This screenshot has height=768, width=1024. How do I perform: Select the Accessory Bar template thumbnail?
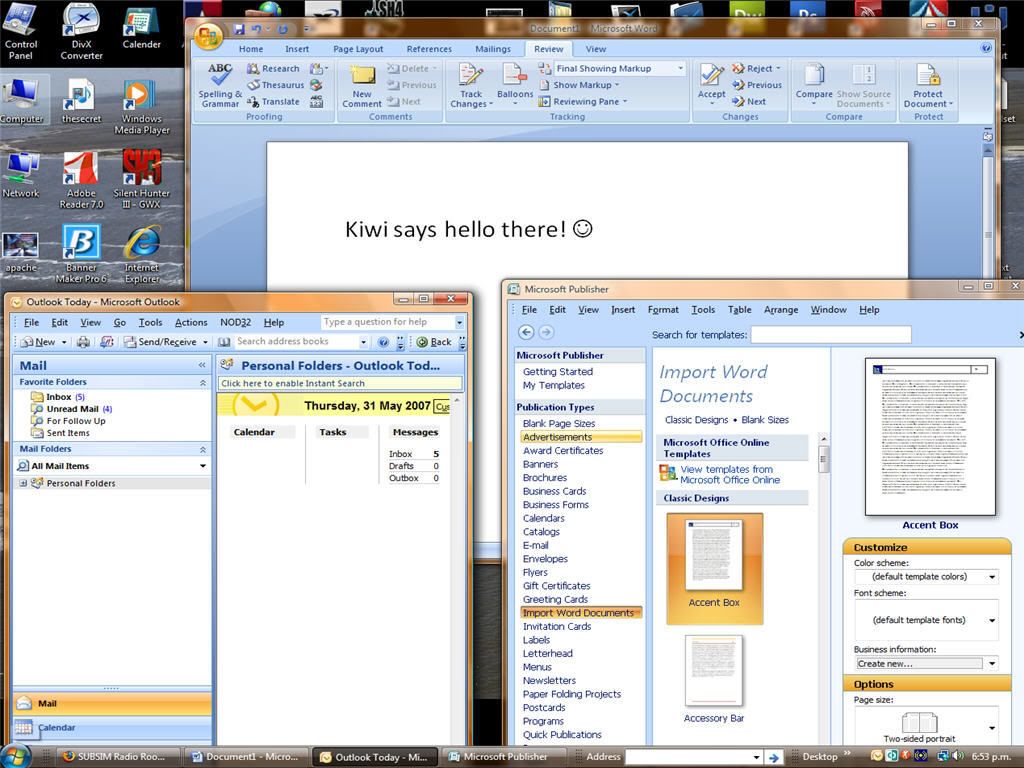714,679
